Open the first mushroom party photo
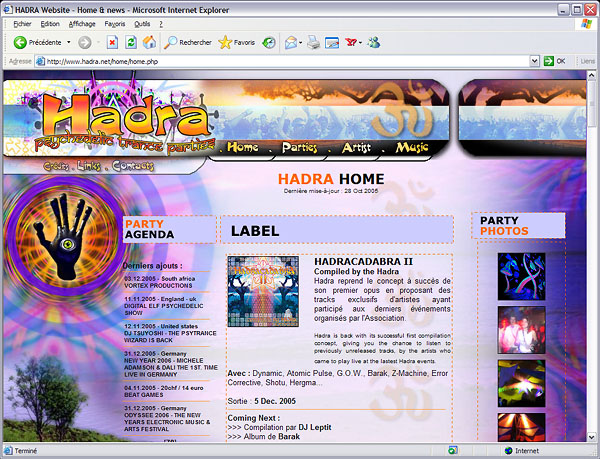This screenshot has height=459, width=600. pyautogui.click(x=522, y=277)
